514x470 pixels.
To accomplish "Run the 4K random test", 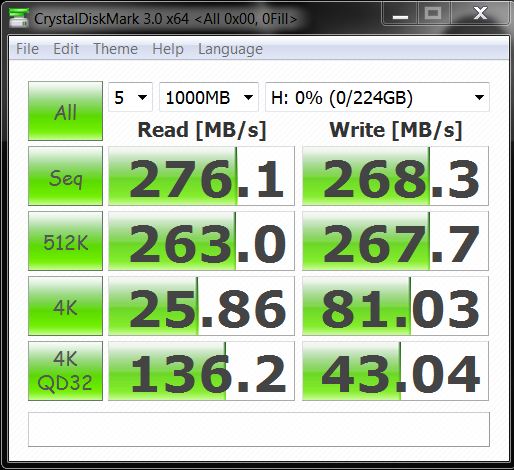I will (x=65, y=306).
